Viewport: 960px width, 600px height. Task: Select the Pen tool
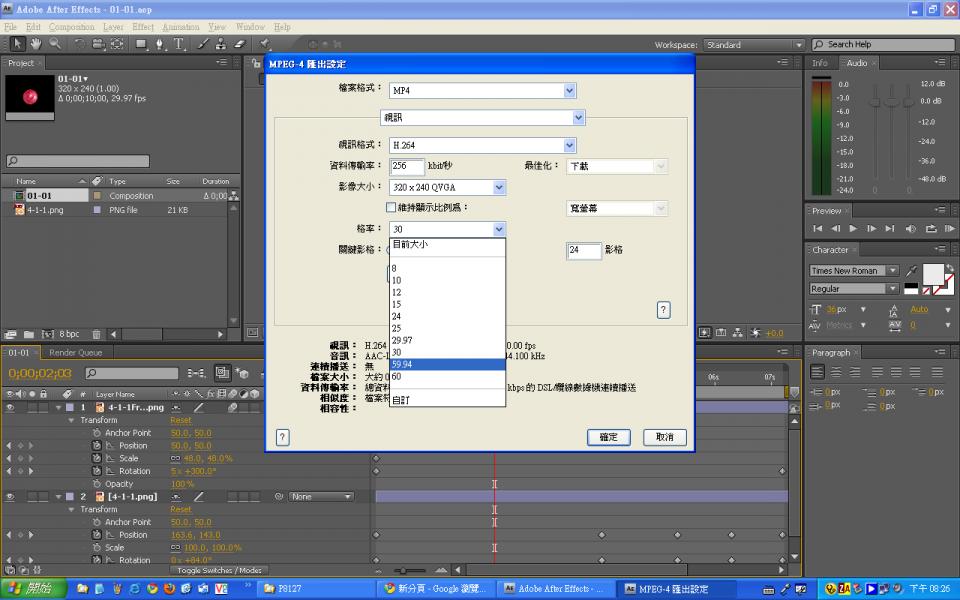(161, 44)
